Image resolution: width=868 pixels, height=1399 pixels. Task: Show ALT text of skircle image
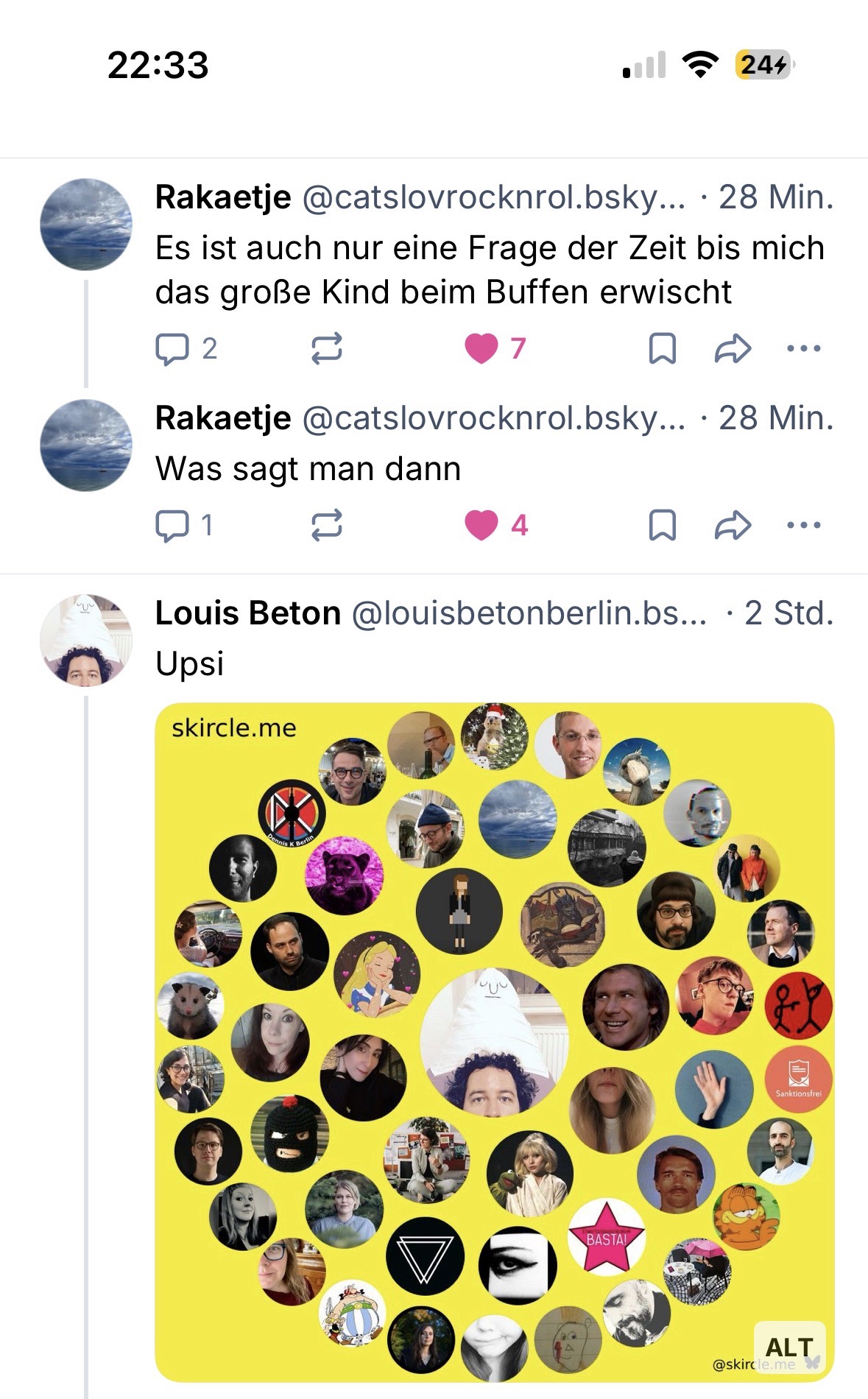tap(788, 1347)
